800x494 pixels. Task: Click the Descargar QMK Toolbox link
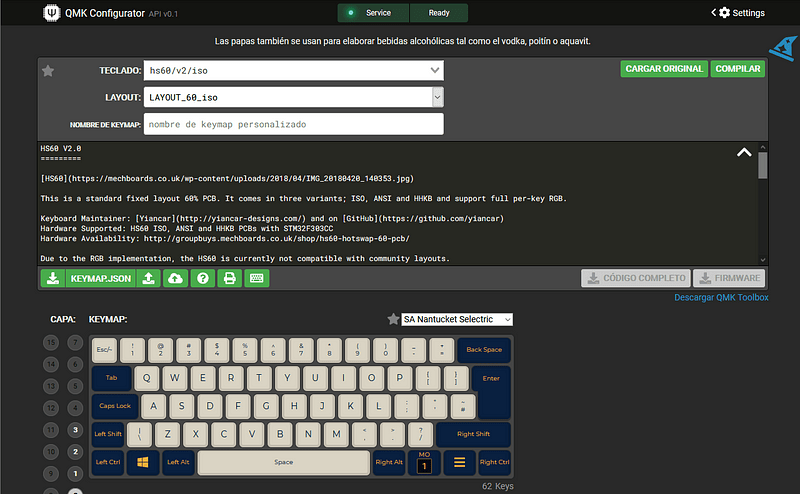[721, 297]
